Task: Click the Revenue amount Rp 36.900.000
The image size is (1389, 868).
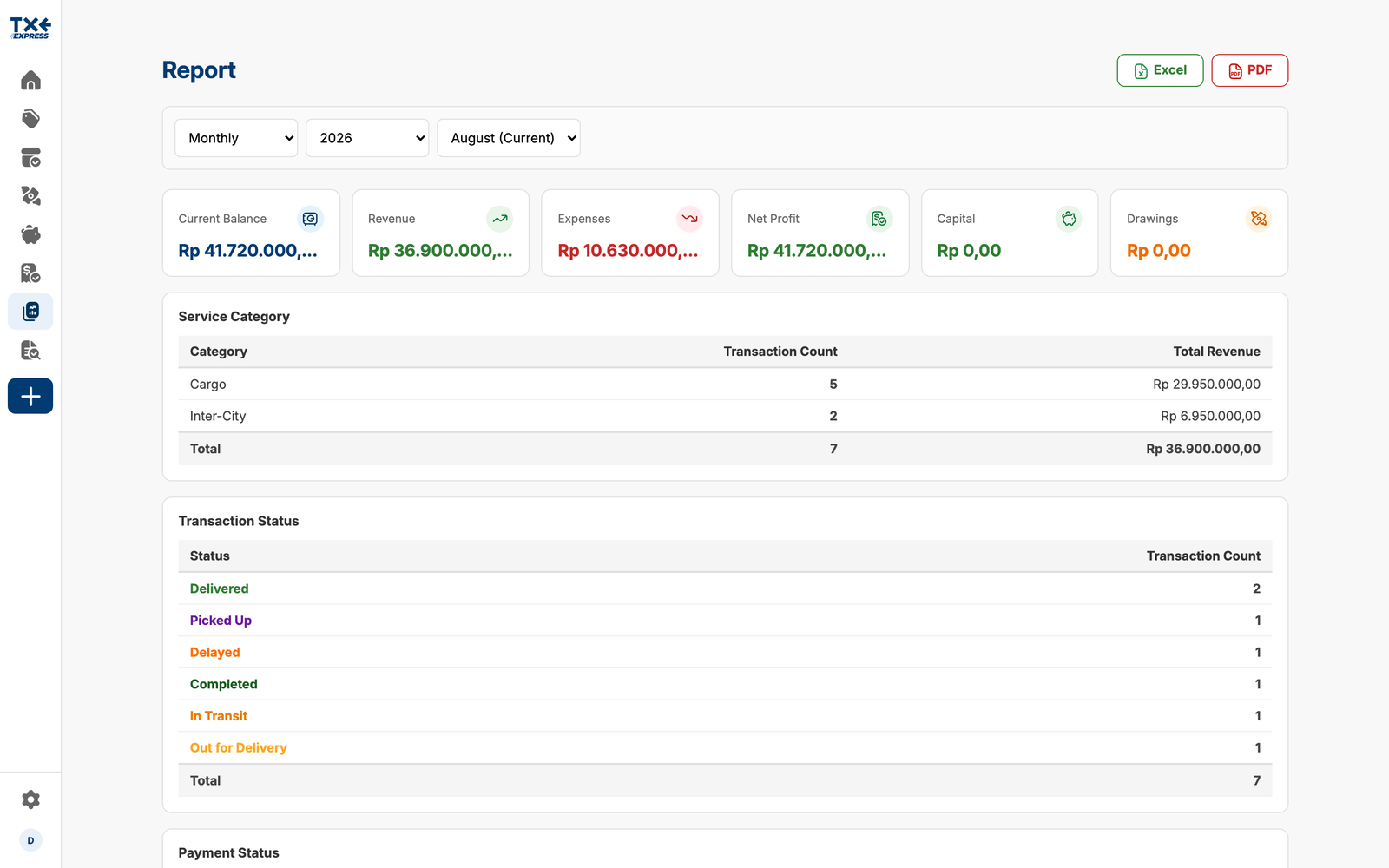Action: [x=440, y=251]
